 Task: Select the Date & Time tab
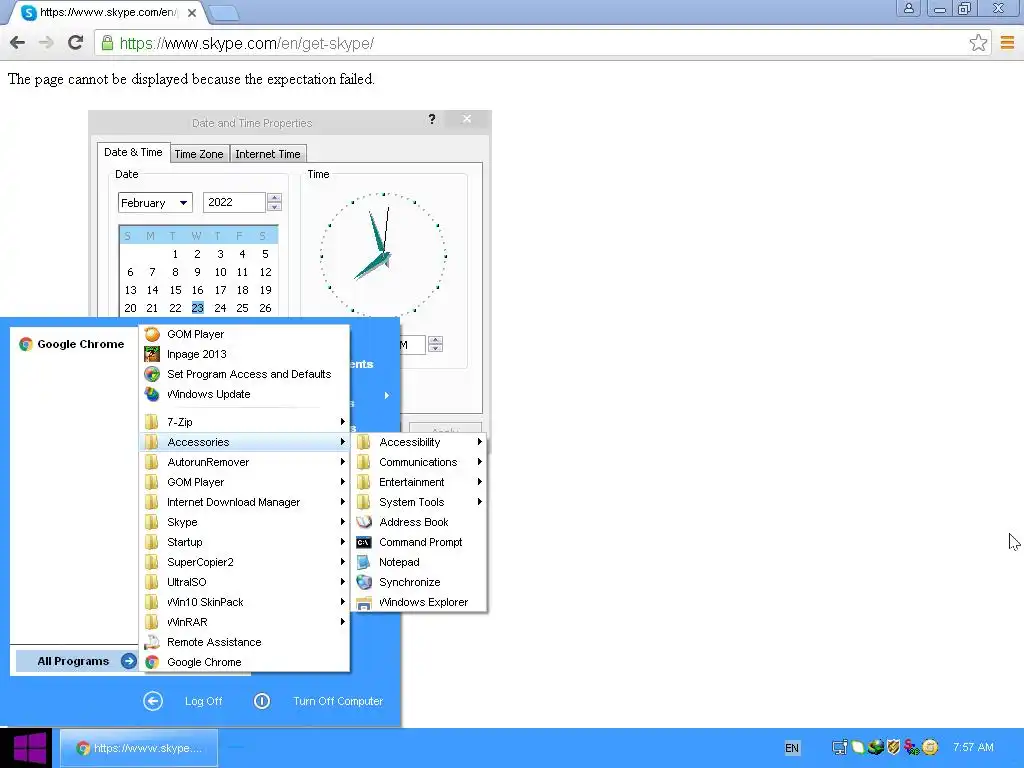pyautogui.click(x=133, y=152)
